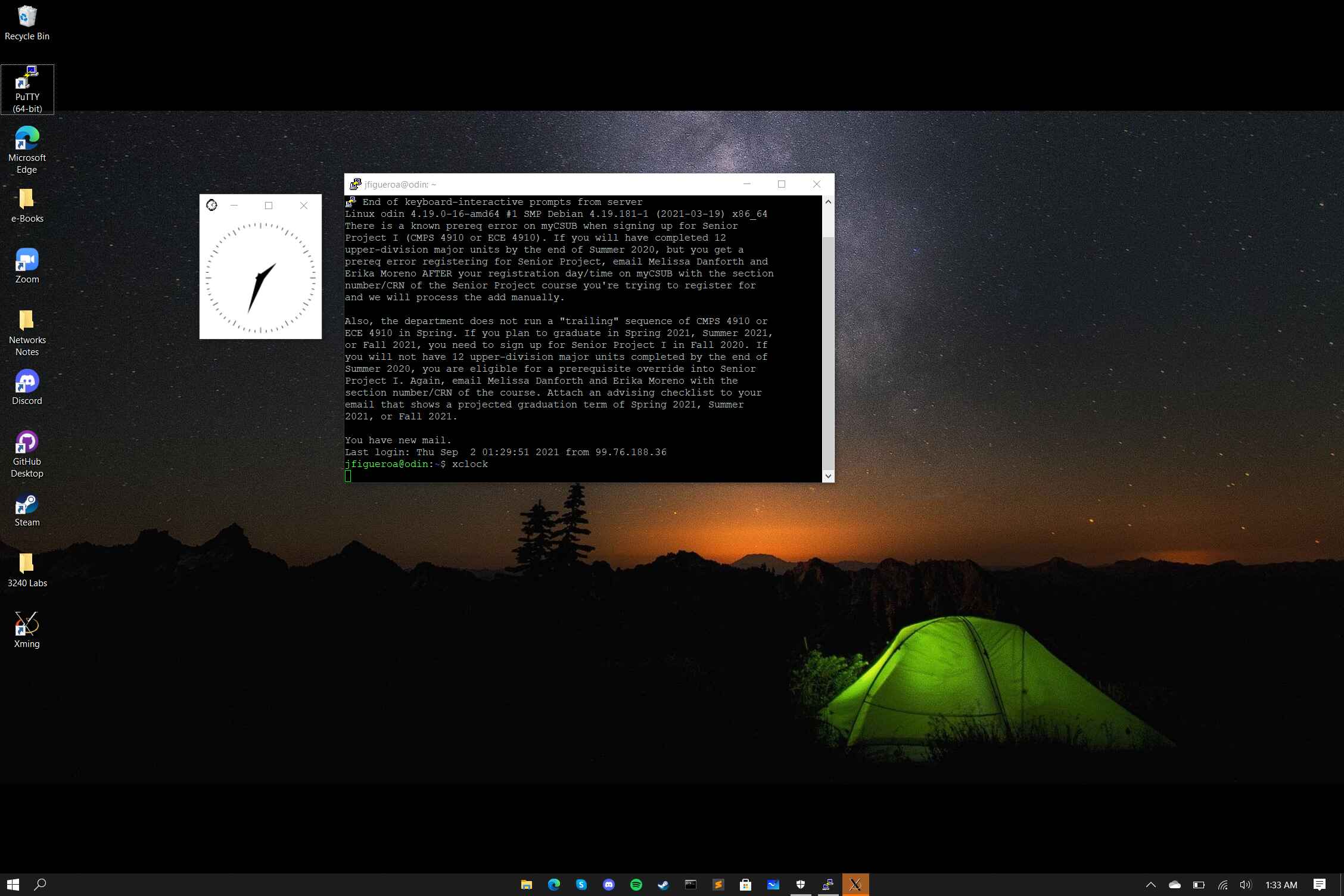Select the PuTTY (64-bit) desktop shortcut
Viewport: 1344px width, 896px height.
click(x=27, y=89)
